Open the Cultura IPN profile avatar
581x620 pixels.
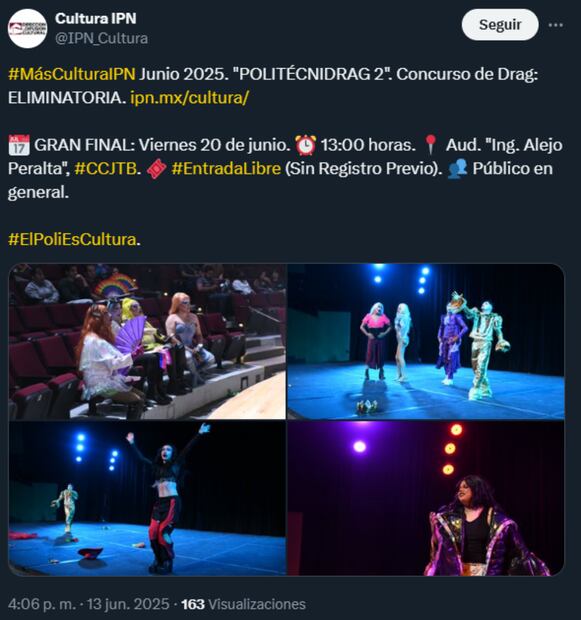pyautogui.click(x=27, y=29)
